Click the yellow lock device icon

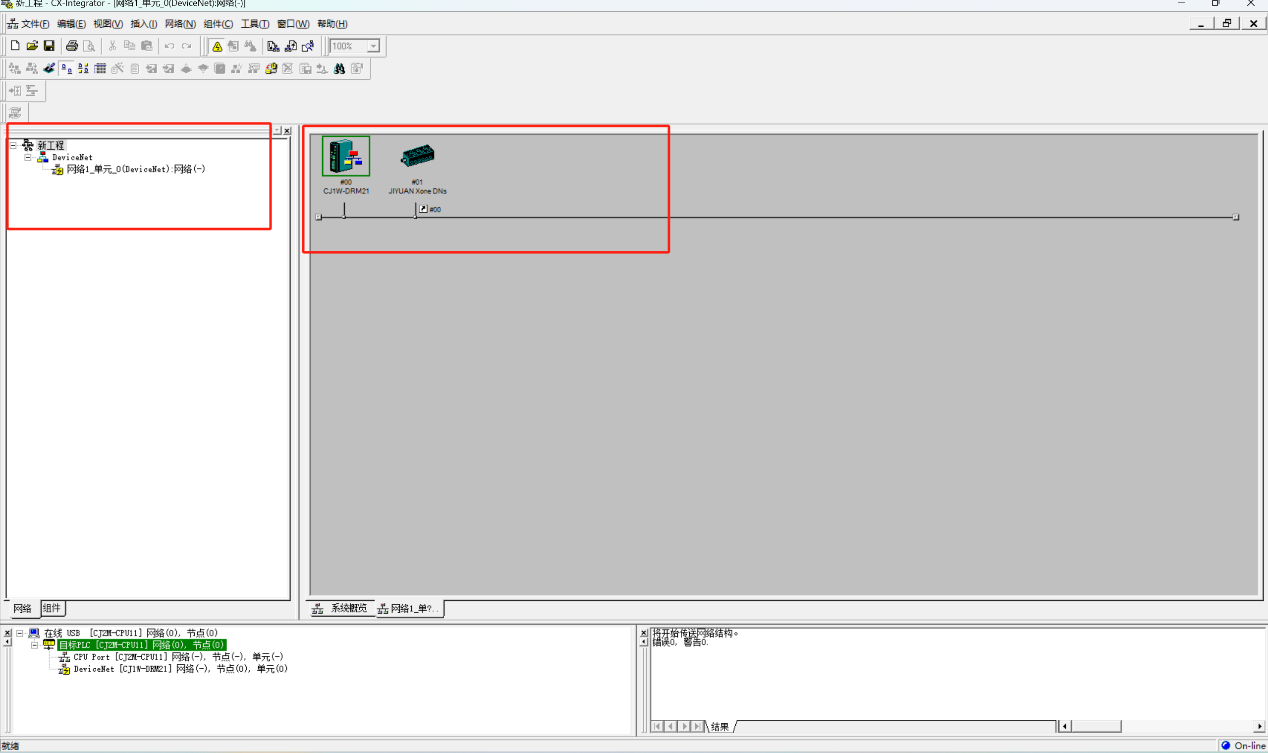coord(272,69)
